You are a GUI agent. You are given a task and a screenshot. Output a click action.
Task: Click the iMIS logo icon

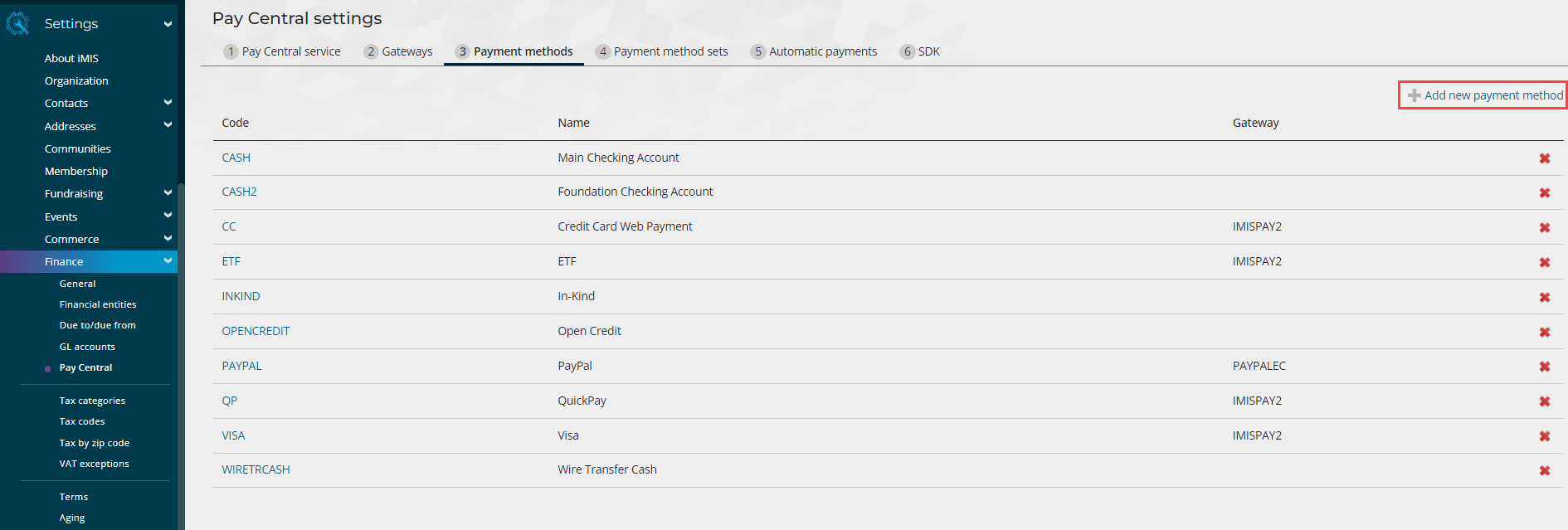click(x=17, y=24)
